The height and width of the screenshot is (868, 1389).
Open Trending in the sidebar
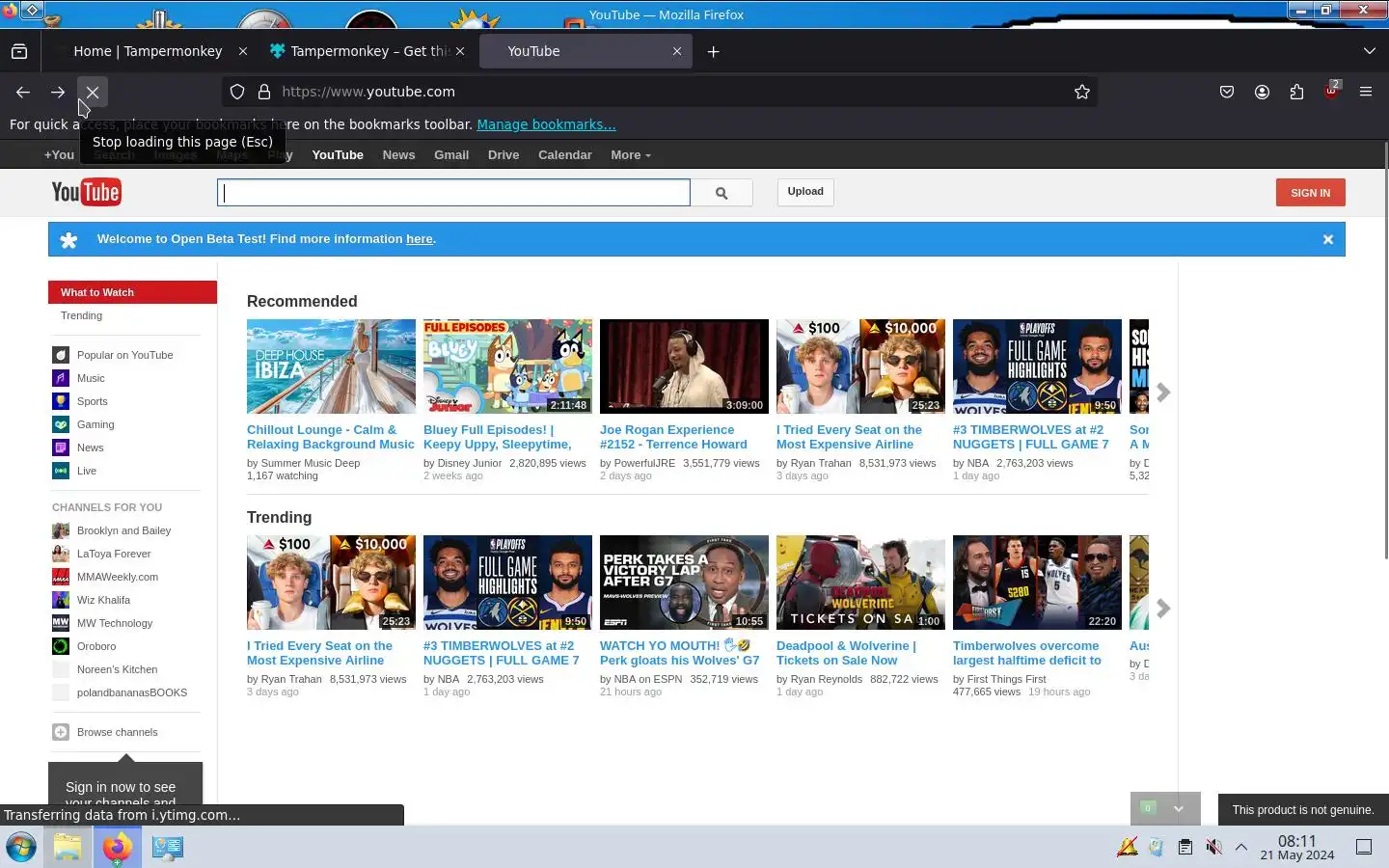pyautogui.click(x=81, y=315)
